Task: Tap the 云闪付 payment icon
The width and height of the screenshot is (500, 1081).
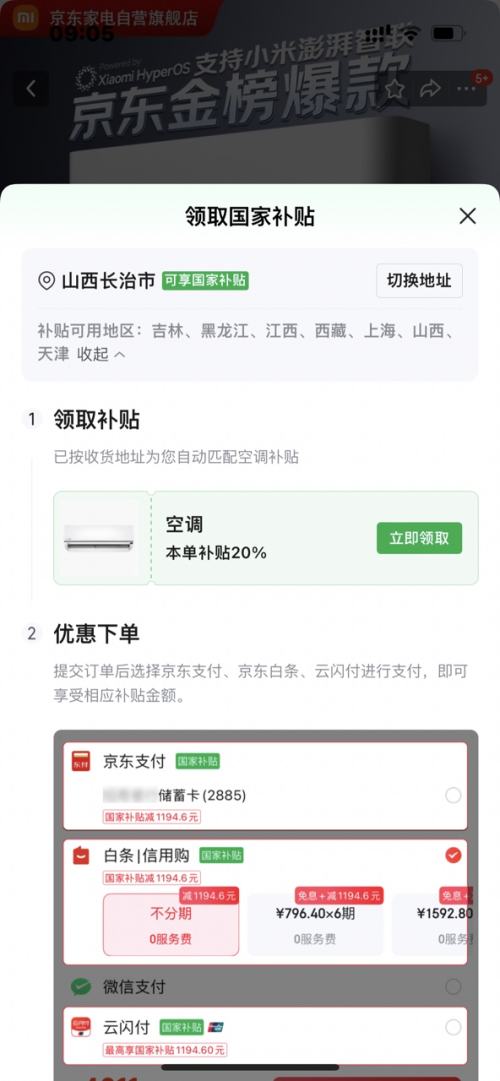Action: click(81, 1027)
